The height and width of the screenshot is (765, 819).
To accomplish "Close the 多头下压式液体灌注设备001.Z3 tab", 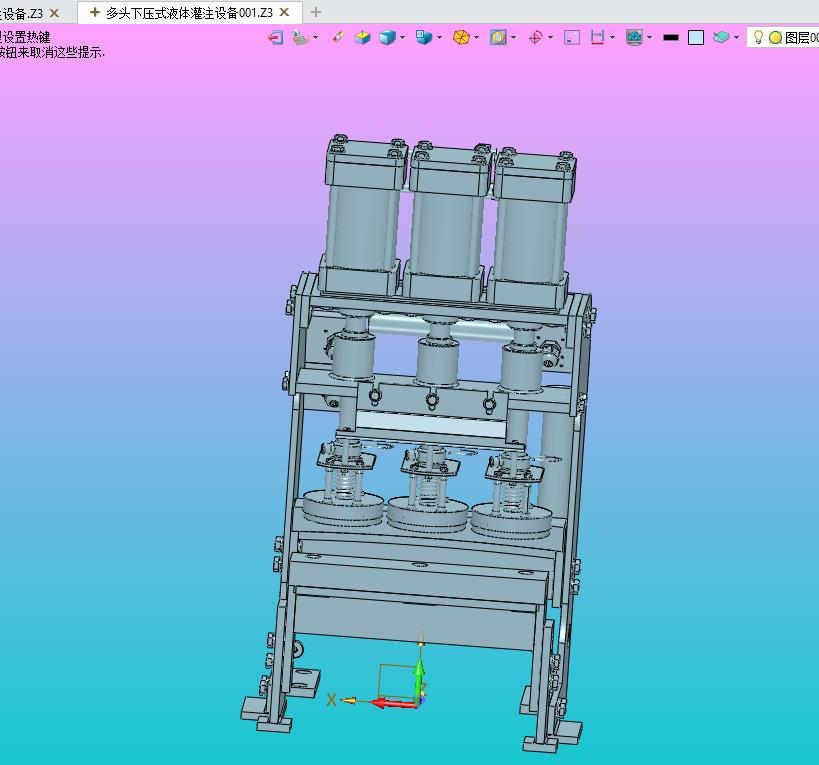I will tap(284, 12).
